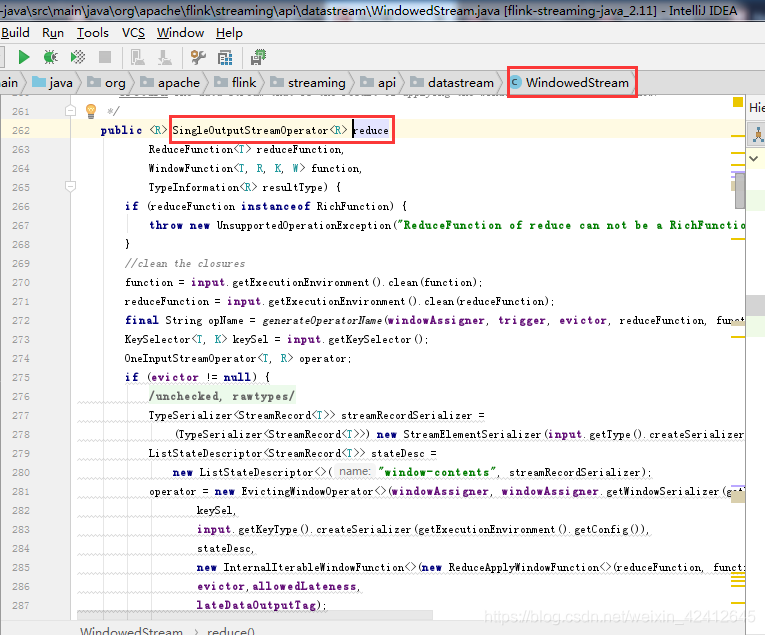The image size is (765, 635).
Task: Select datastream folder in navigation bar
Action: coord(452,82)
